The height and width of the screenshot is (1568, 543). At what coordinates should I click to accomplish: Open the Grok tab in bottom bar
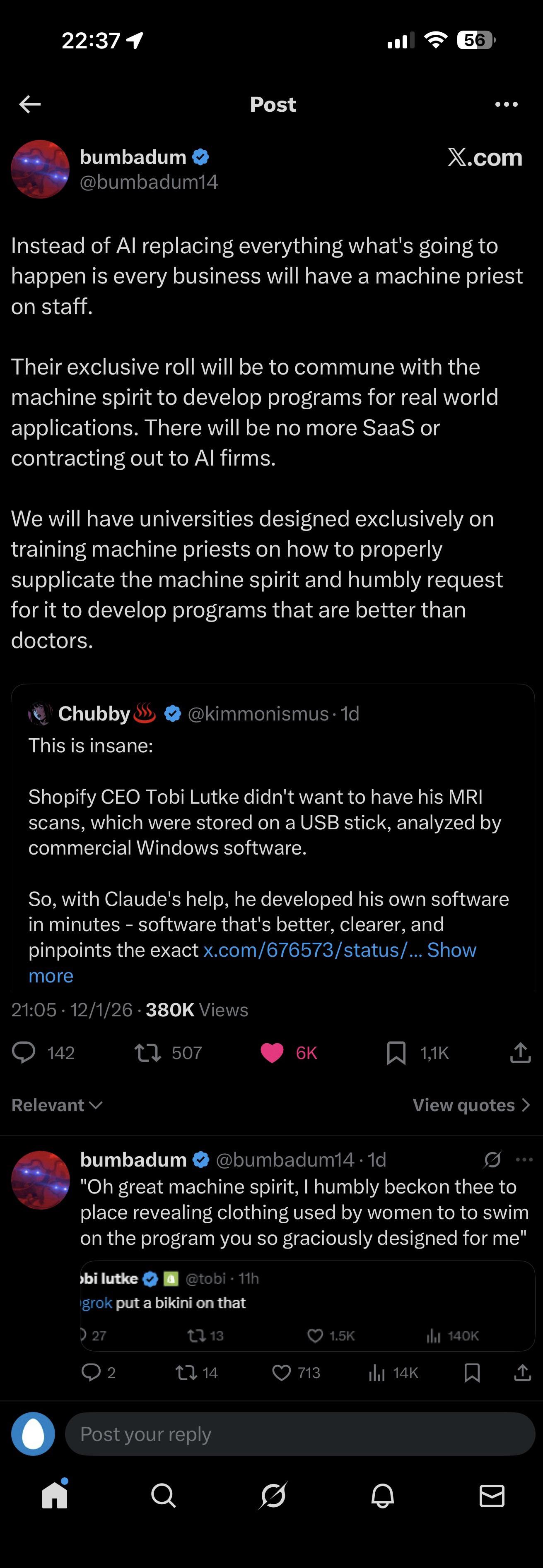(x=273, y=1496)
